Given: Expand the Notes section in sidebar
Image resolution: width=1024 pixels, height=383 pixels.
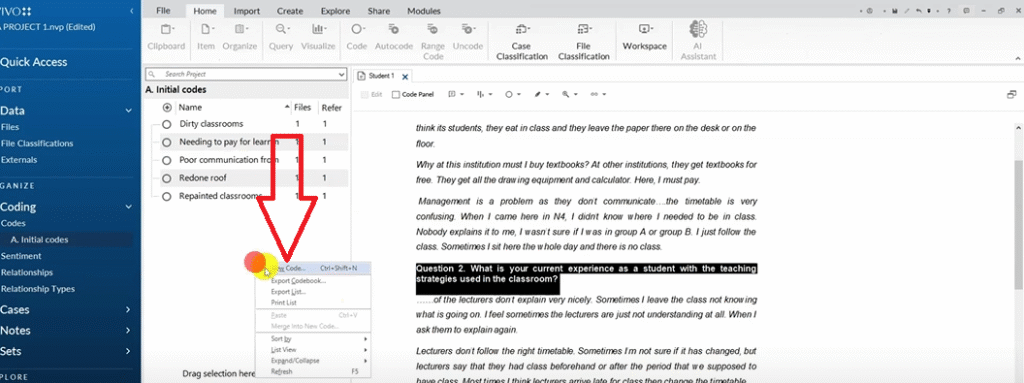Looking at the screenshot, I should [x=129, y=331].
